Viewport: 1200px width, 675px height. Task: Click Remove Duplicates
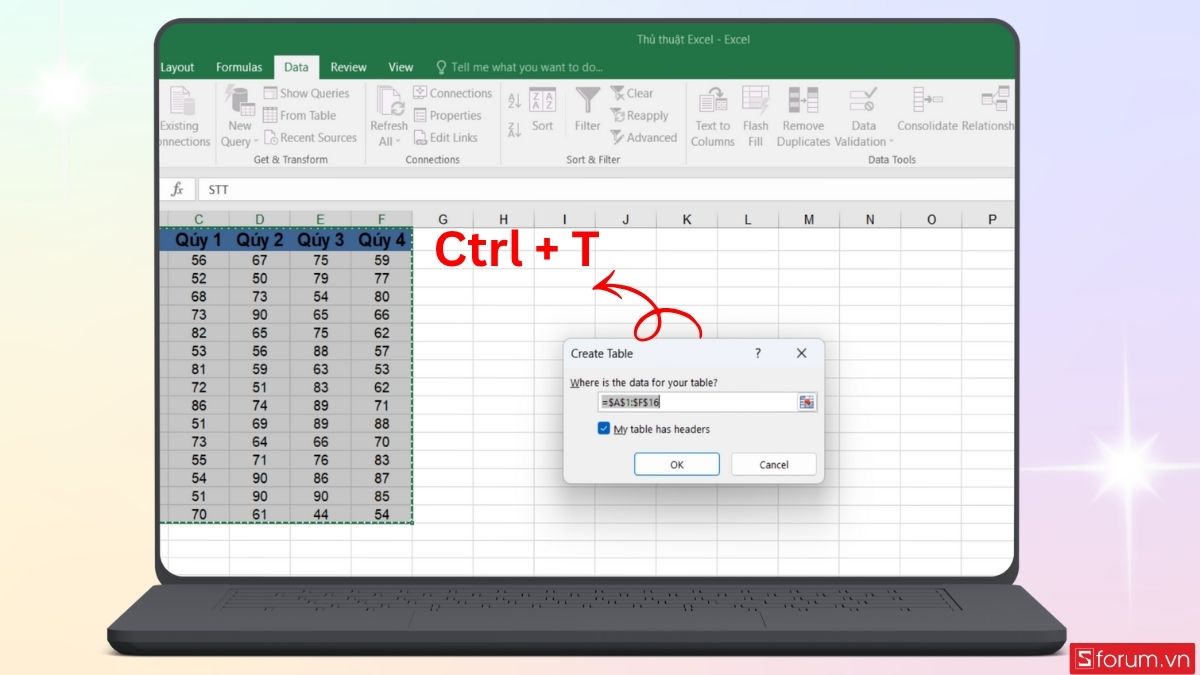[803, 116]
